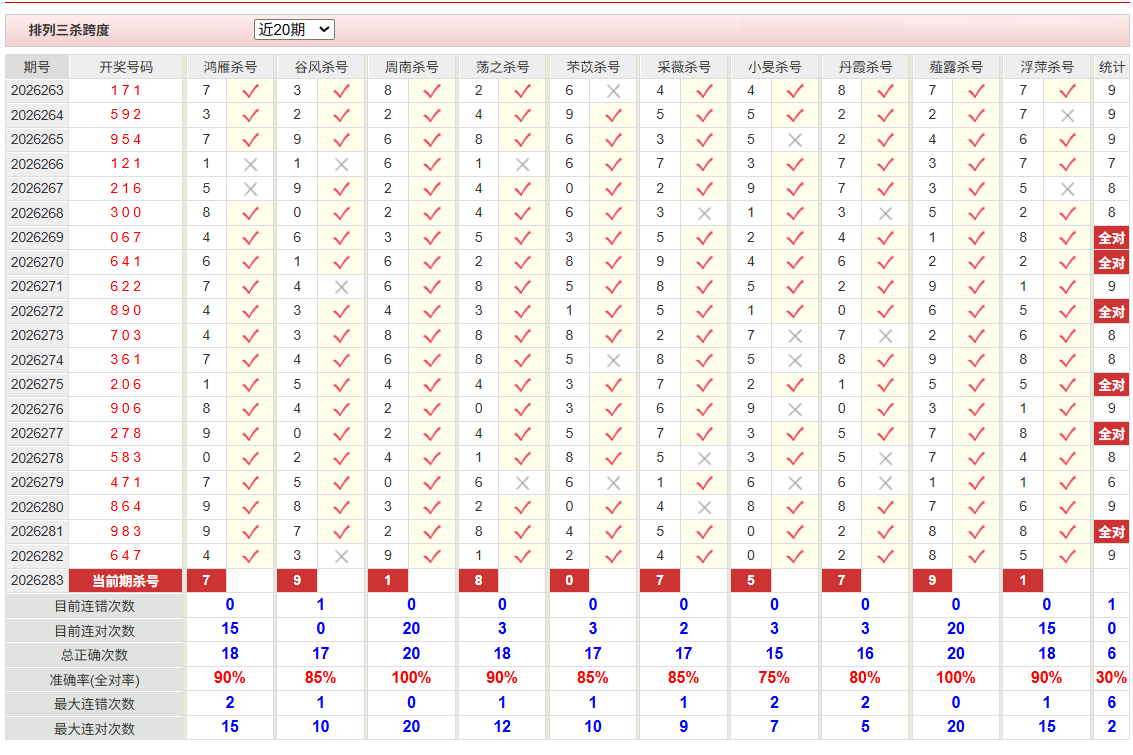Viewport: 1133px width, 755px height.
Task: Click winning number 8 9 0
Action: click(126, 311)
